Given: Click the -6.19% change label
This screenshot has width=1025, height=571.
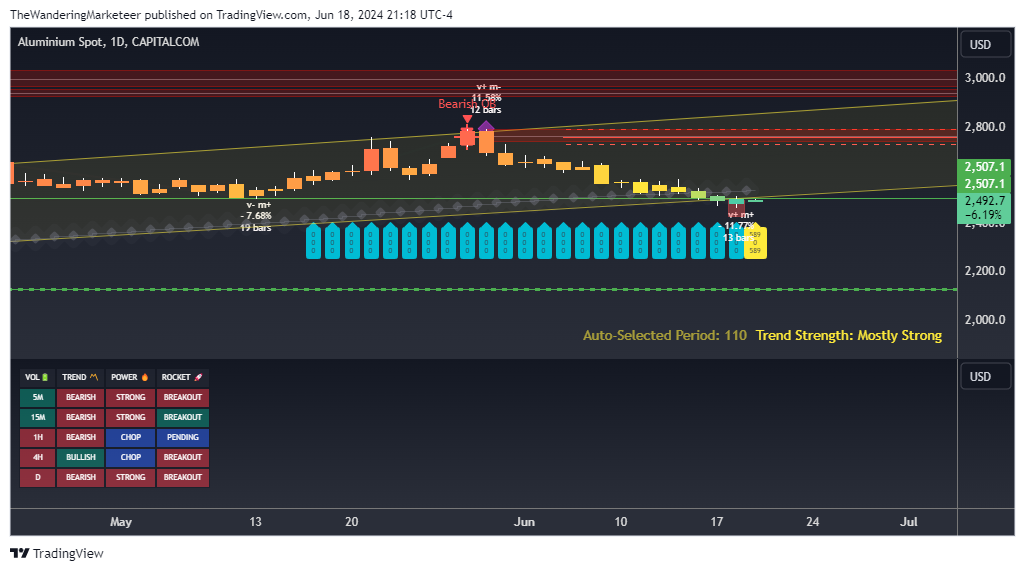Looking at the screenshot, I should [984, 215].
